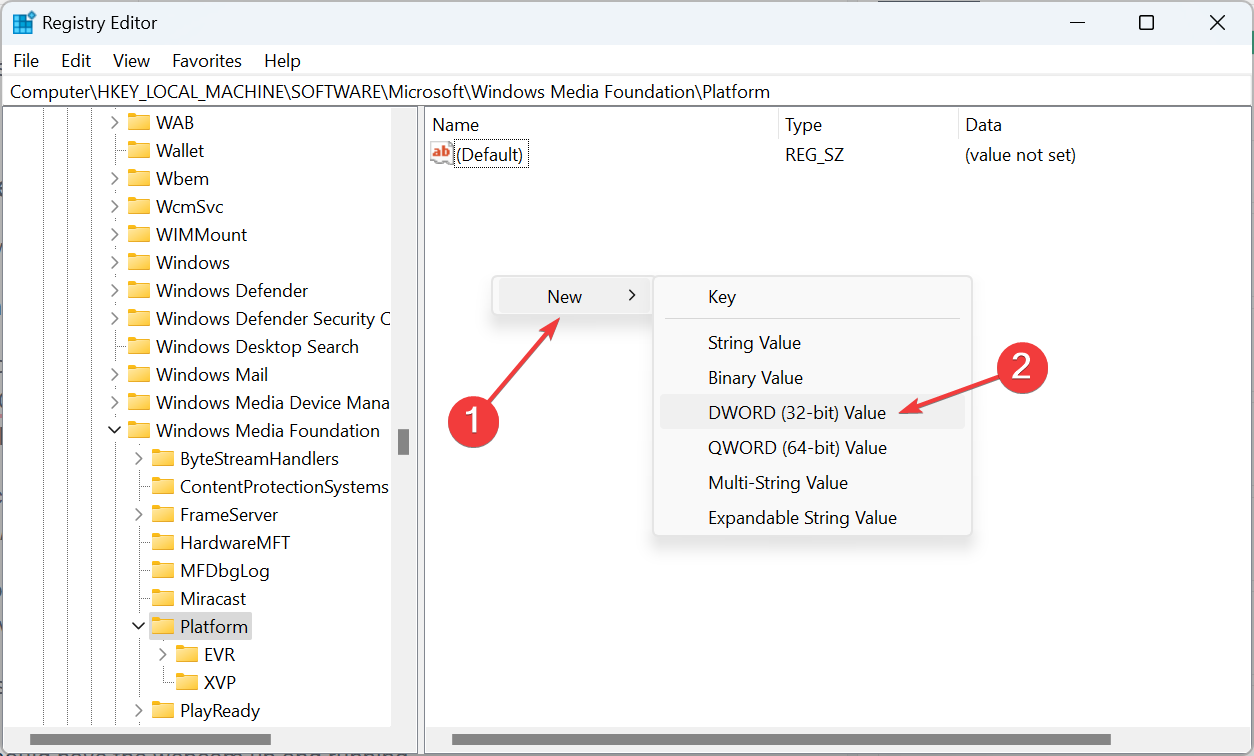Click the Windows Defender folder icon
Viewport: 1254px width, 756px height.
(139, 291)
